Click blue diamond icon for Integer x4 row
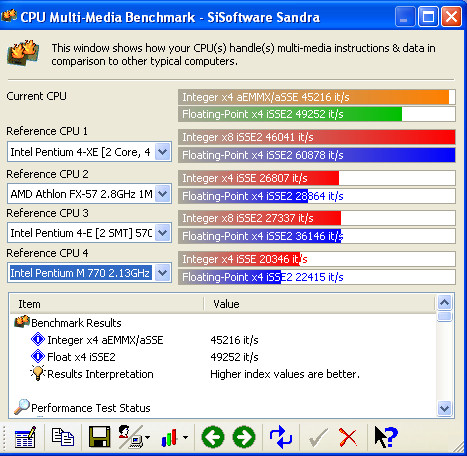The image size is (467, 456). click(38, 339)
